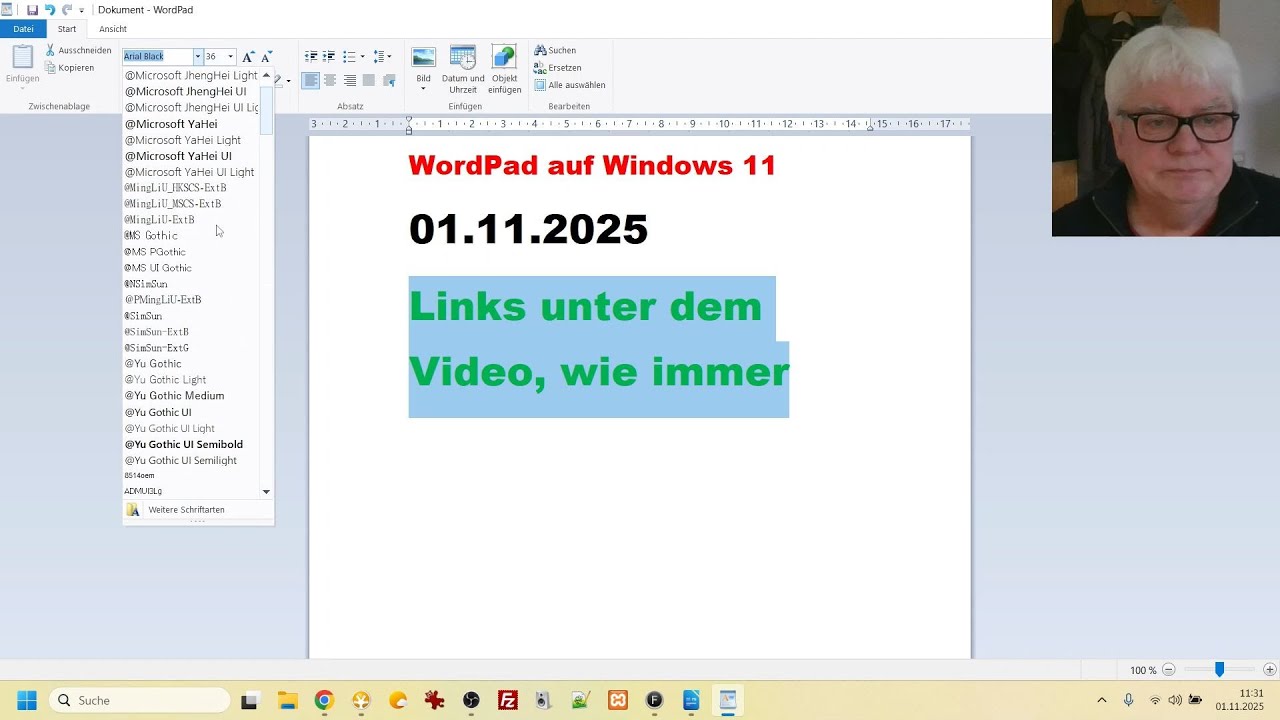Decrease font size with the shrink-font icon

pyautogui.click(x=266, y=56)
